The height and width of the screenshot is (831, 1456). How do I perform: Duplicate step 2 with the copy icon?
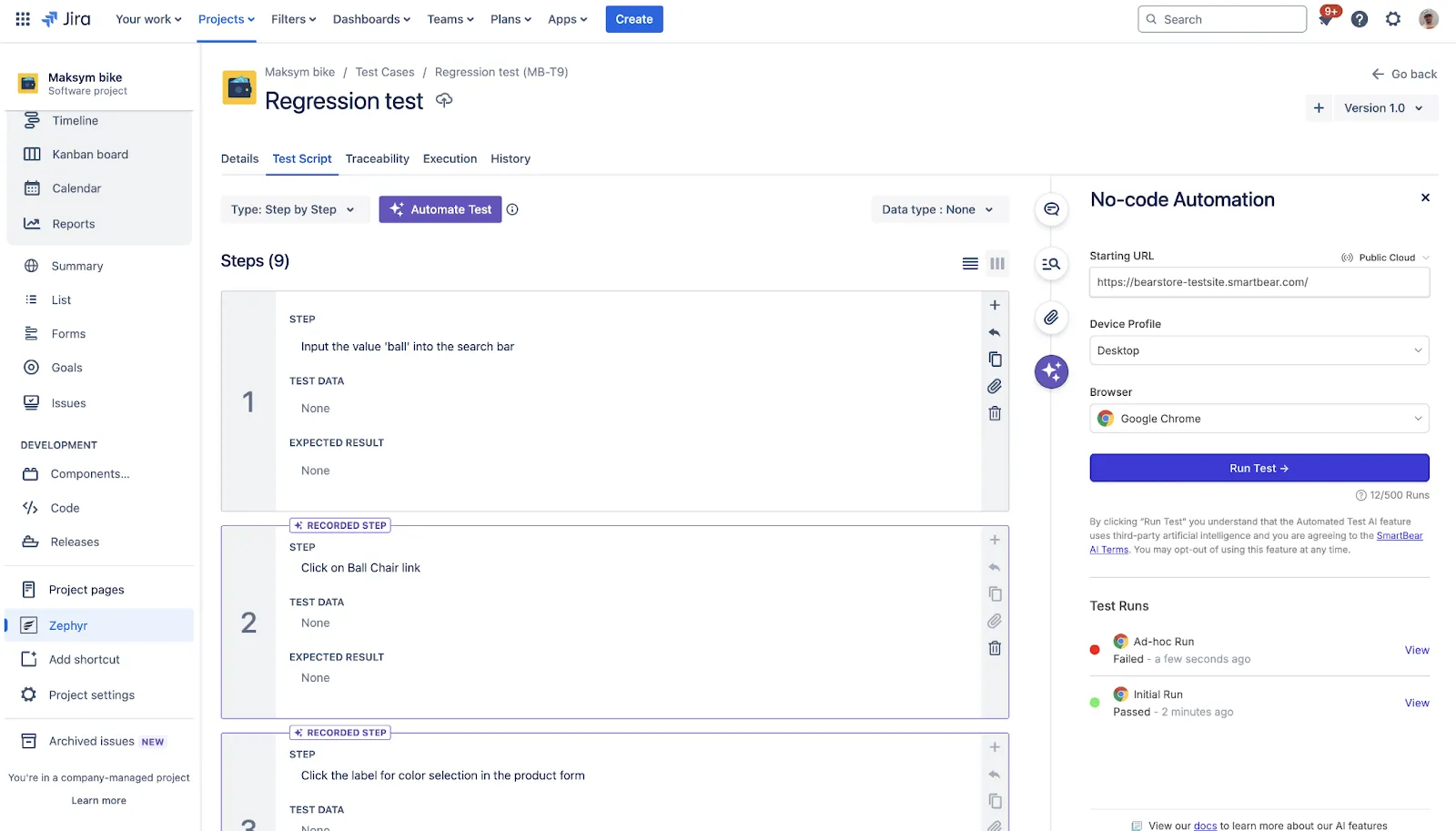(x=994, y=593)
